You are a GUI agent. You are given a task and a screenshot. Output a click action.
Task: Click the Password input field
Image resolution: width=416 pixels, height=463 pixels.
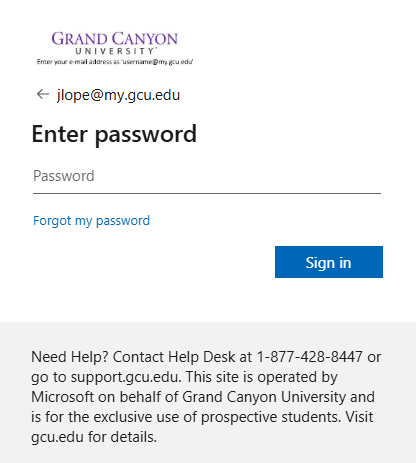tap(207, 176)
